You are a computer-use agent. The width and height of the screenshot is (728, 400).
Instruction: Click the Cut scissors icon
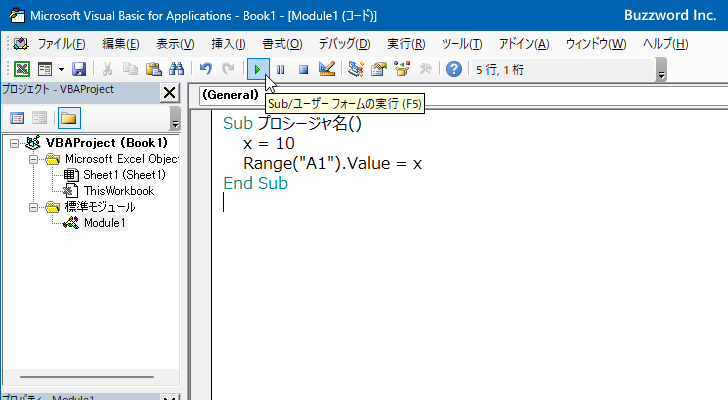tap(107, 69)
